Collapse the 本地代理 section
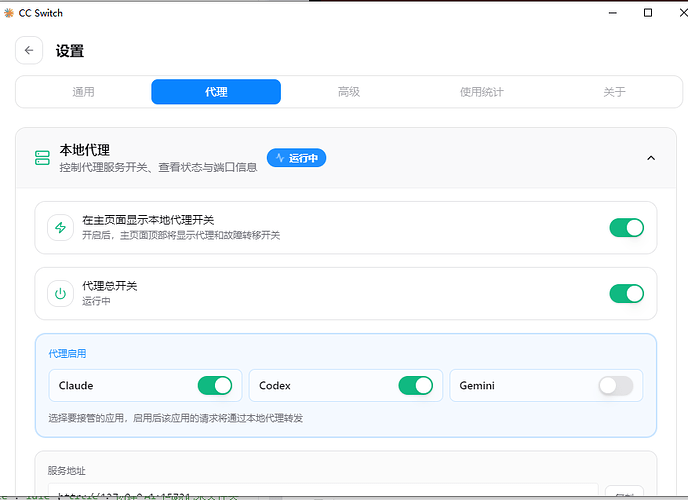688x500 pixels. pyautogui.click(x=651, y=158)
